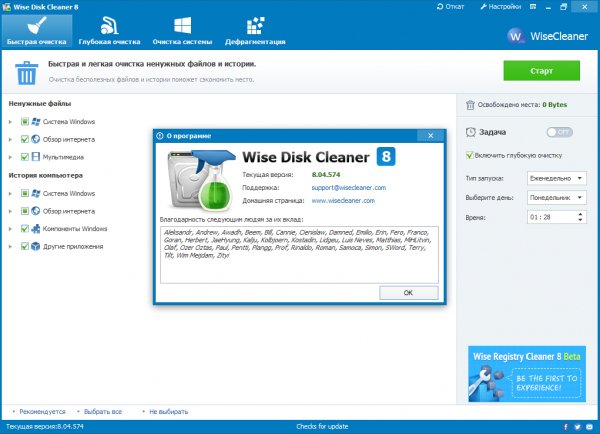
Task: Uncheck Компоненты Windows checkbox
Action: pyautogui.click(x=24, y=229)
